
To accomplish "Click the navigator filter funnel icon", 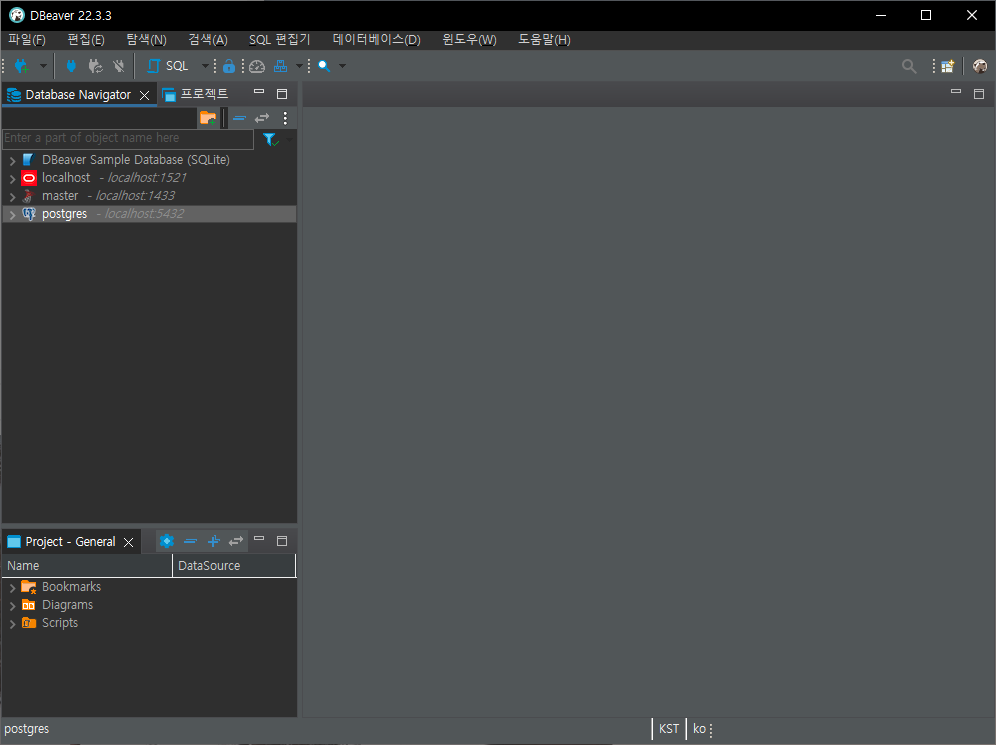I will [x=271, y=139].
